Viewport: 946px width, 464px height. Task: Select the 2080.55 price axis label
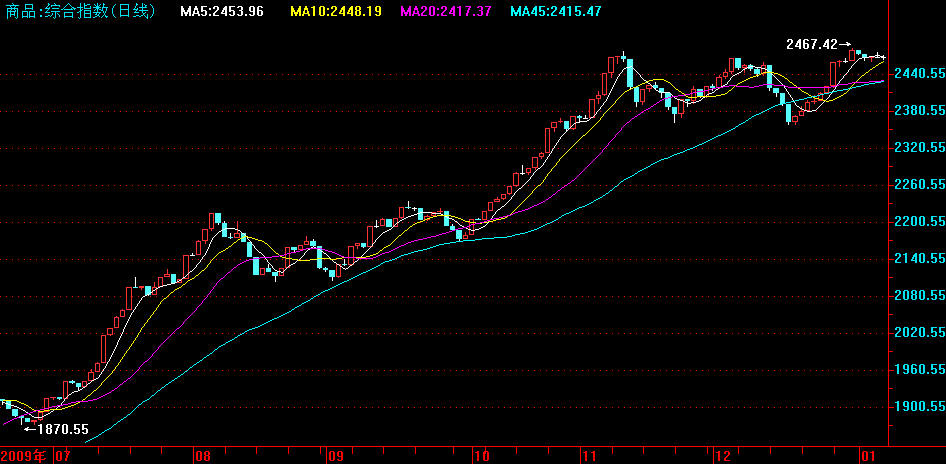click(x=918, y=296)
